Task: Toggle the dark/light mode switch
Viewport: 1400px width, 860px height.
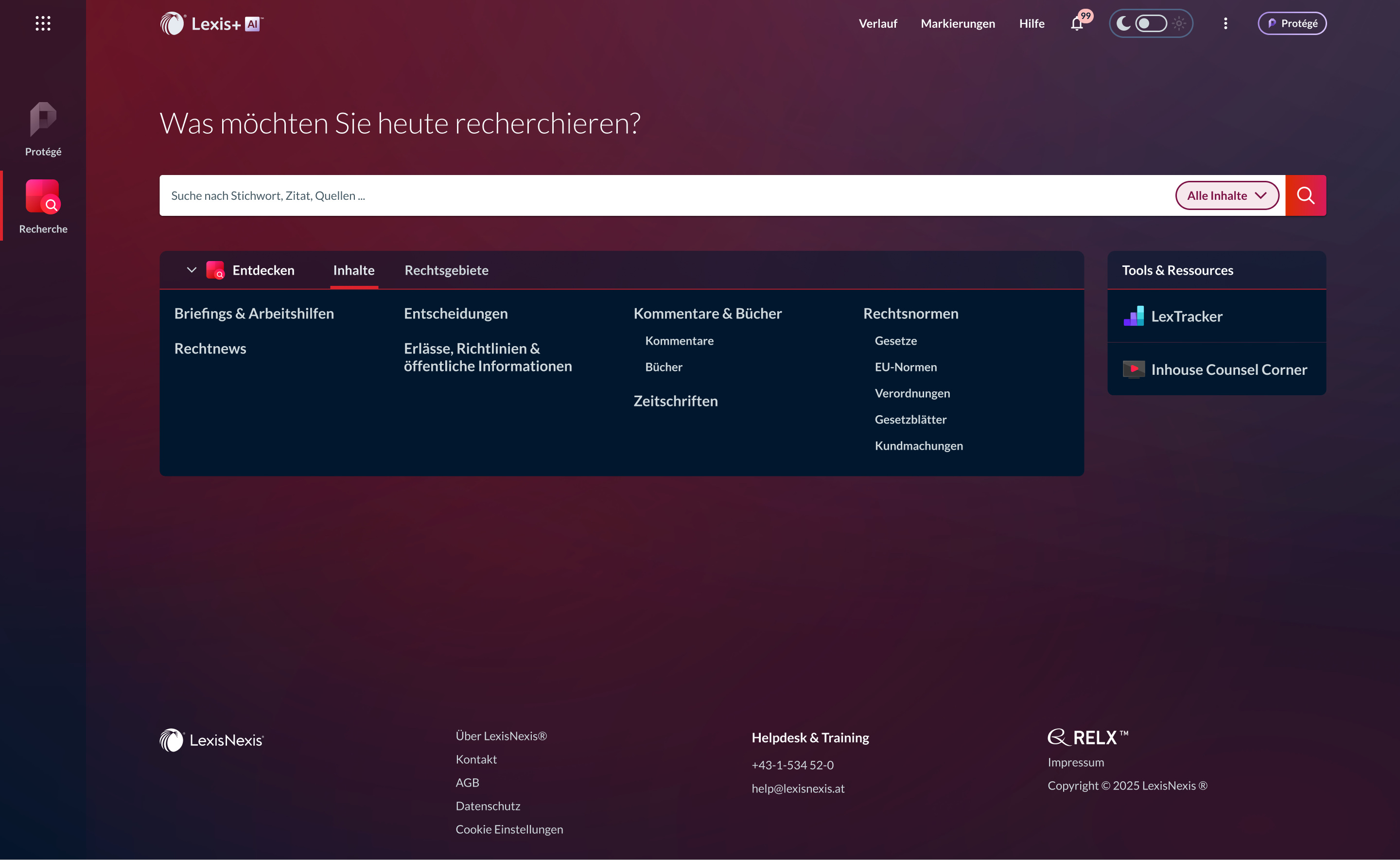Action: pos(1151,23)
